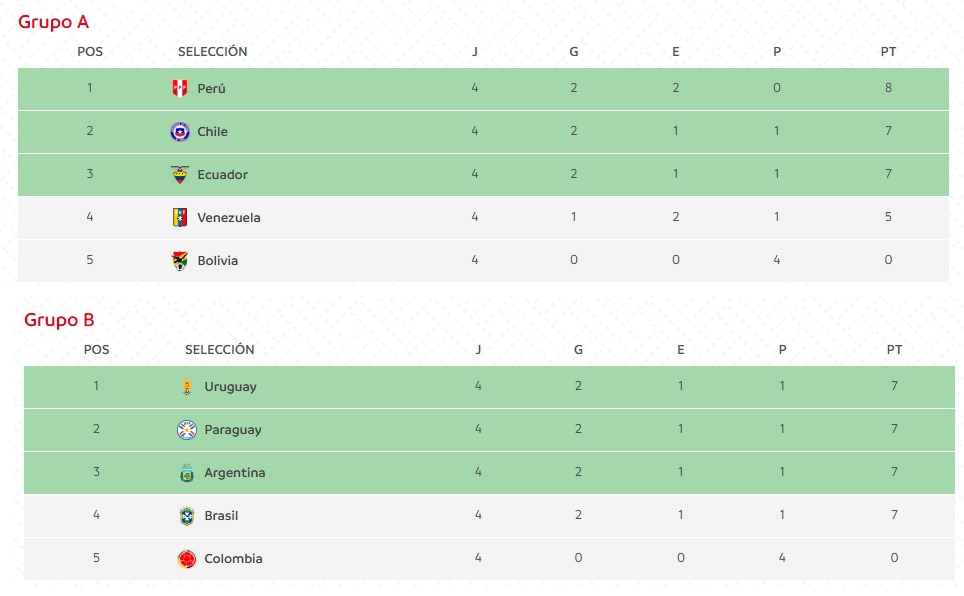Screen dimensions: 964x596
Task: Click the Paraguay team crest icon
Action: [187, 430]
